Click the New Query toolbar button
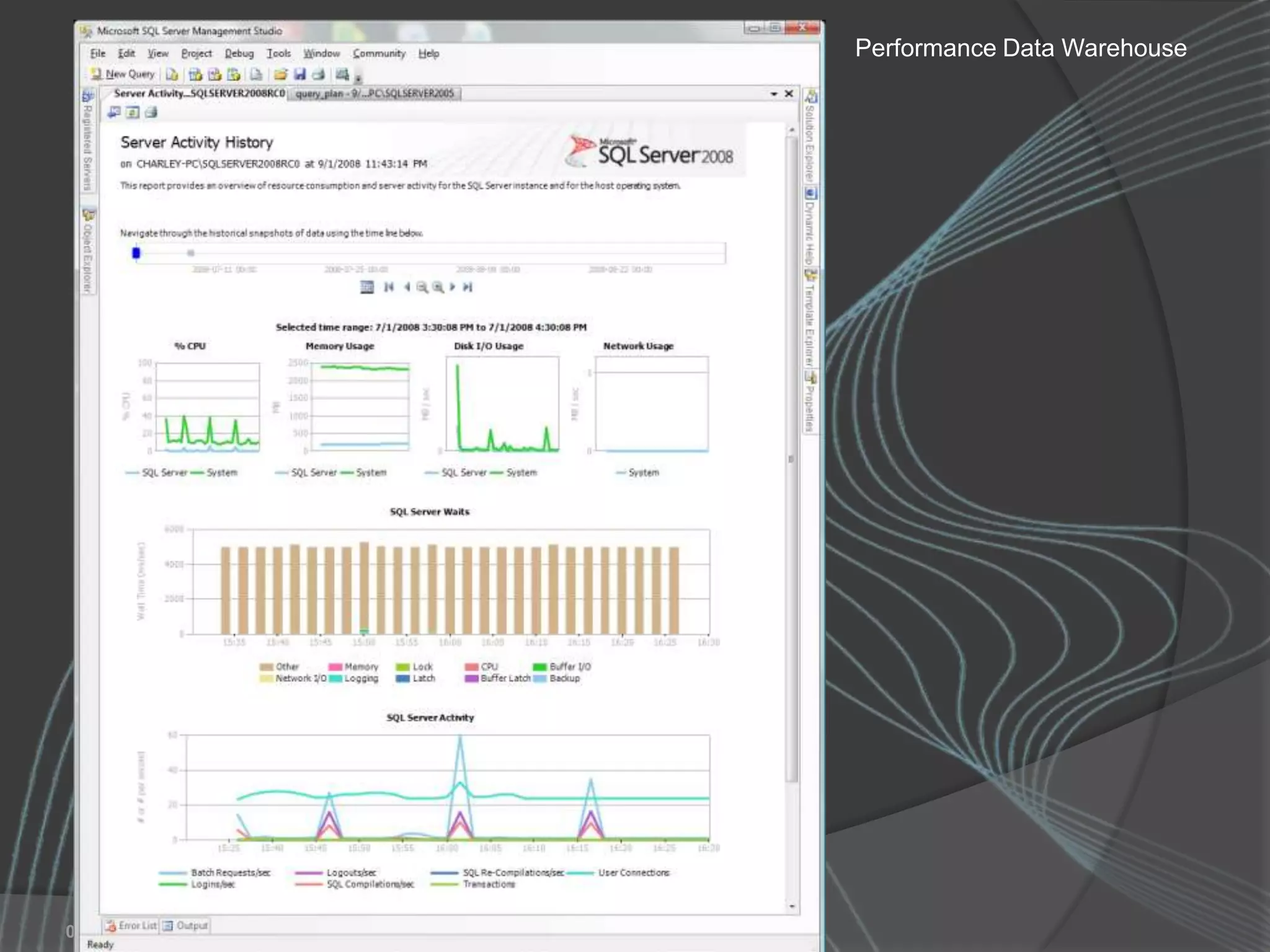This screenshot has height=952, width=1270. (x=123, y=74)
